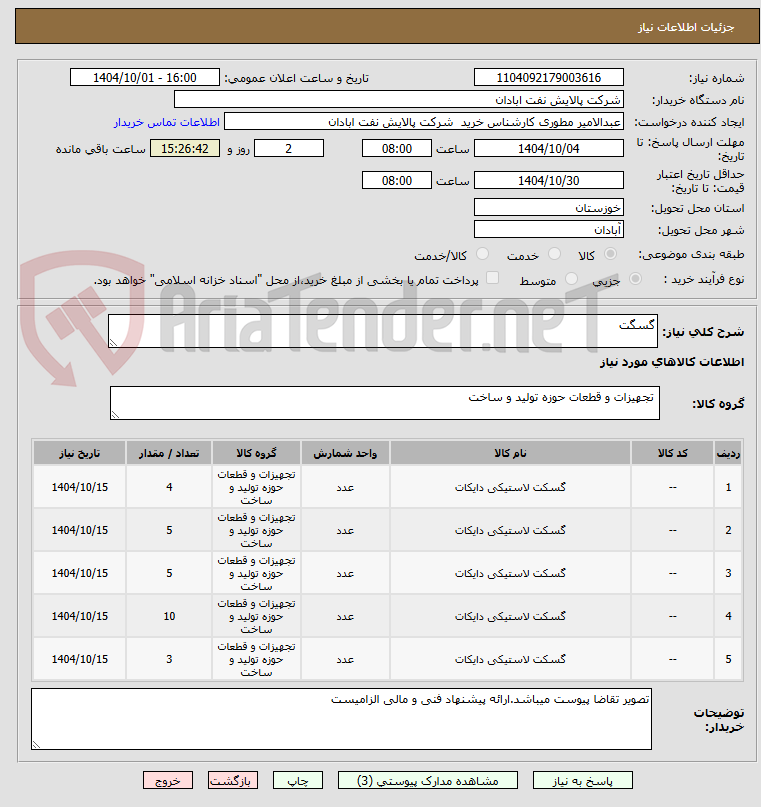Click the تاریخ نیاز column header

(x=80, y=453)
